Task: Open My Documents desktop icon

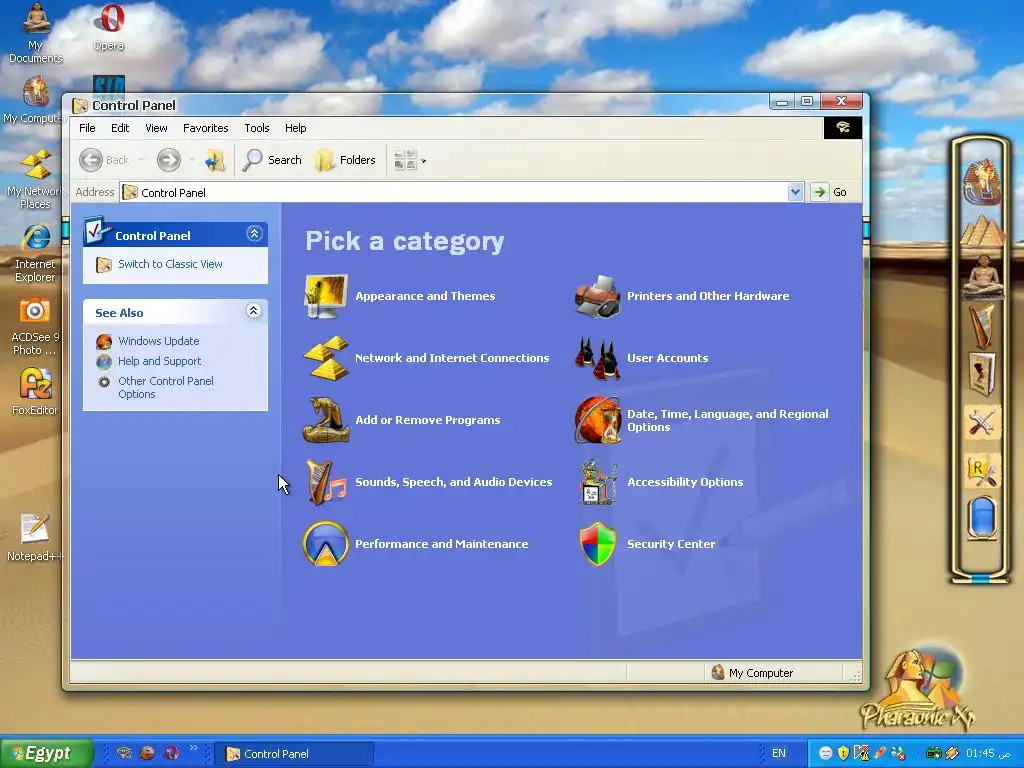Action: tap(36, 33)
